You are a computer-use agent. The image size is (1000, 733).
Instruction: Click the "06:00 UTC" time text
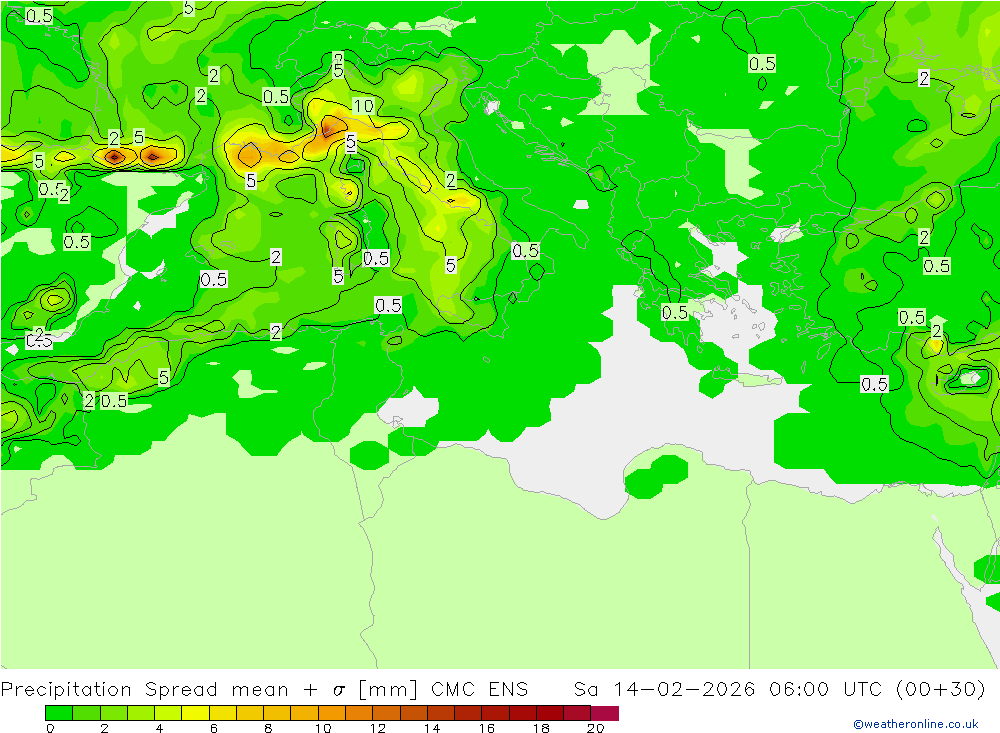(825, 690)
